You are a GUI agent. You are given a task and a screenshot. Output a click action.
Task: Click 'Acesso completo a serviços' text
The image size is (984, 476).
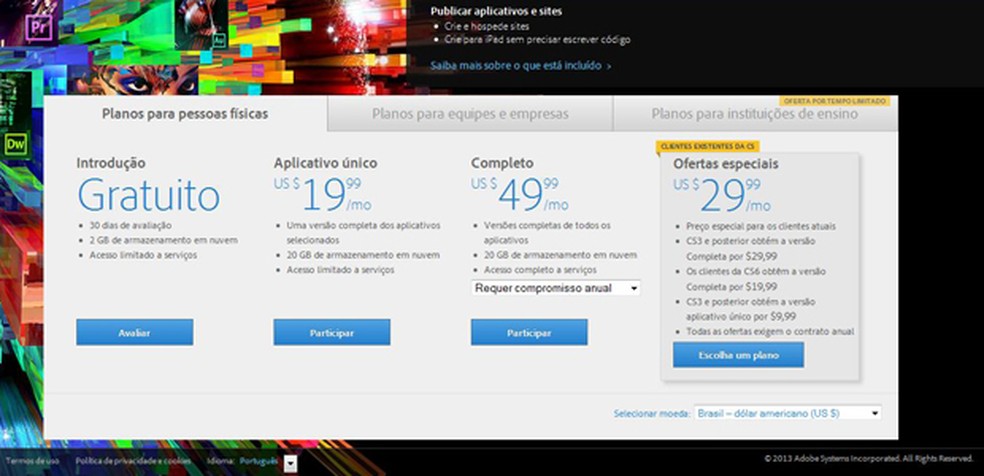[x=540, y=270]
